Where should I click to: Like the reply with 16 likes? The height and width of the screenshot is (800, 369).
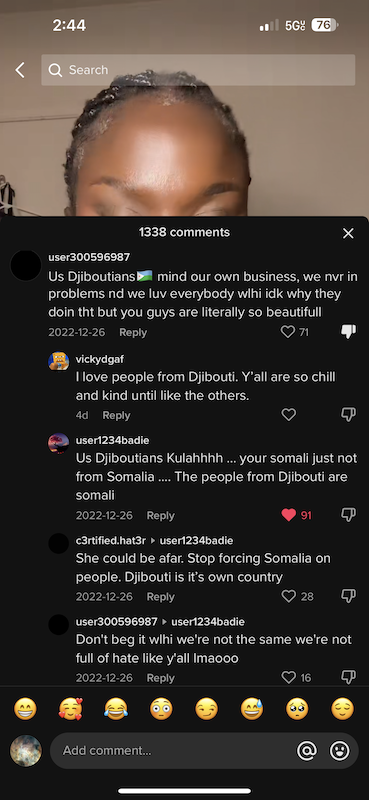pos(289,677)
